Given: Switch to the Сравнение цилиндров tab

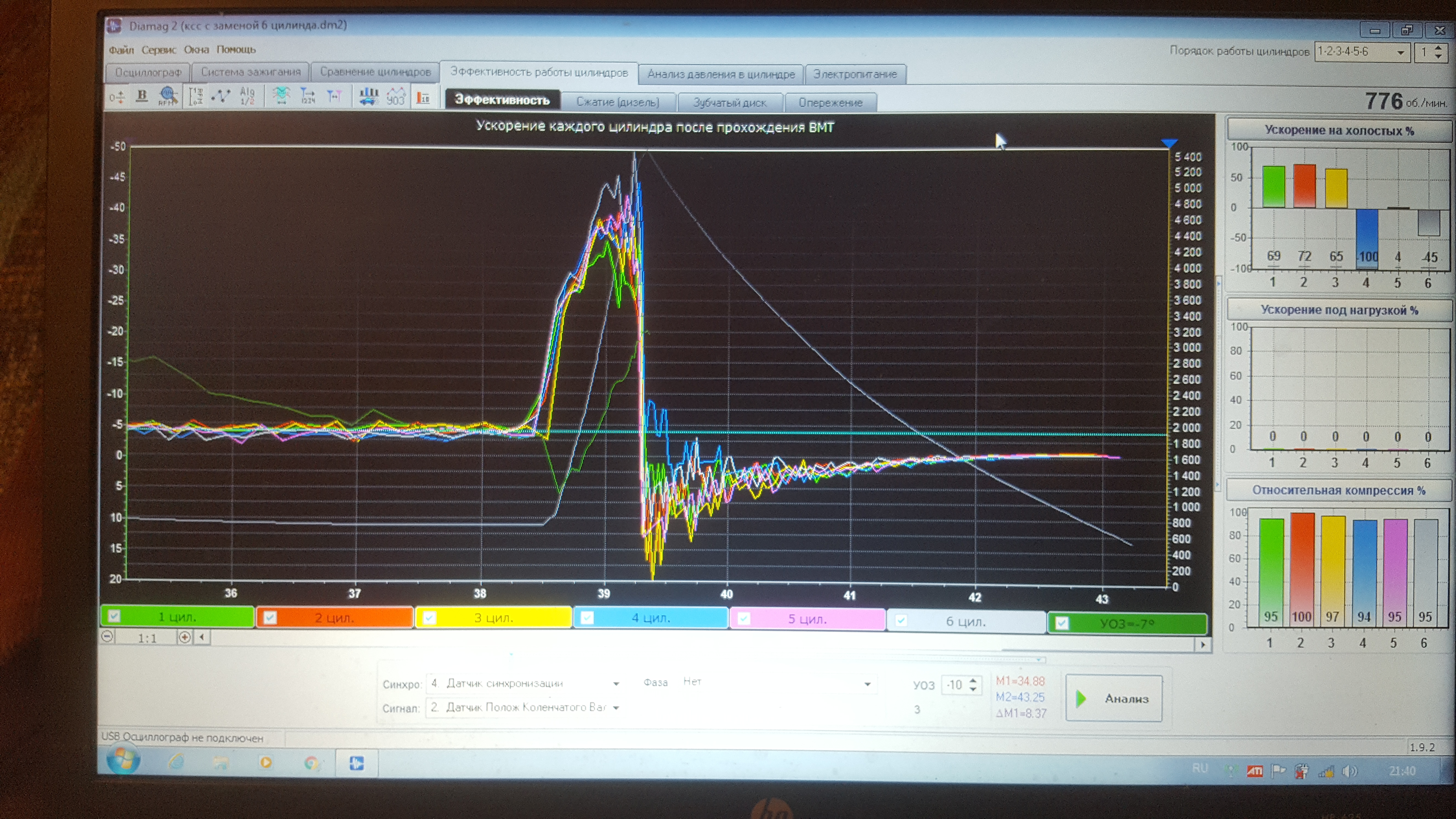Looking at the screenshot, I should tap(375, 72).
